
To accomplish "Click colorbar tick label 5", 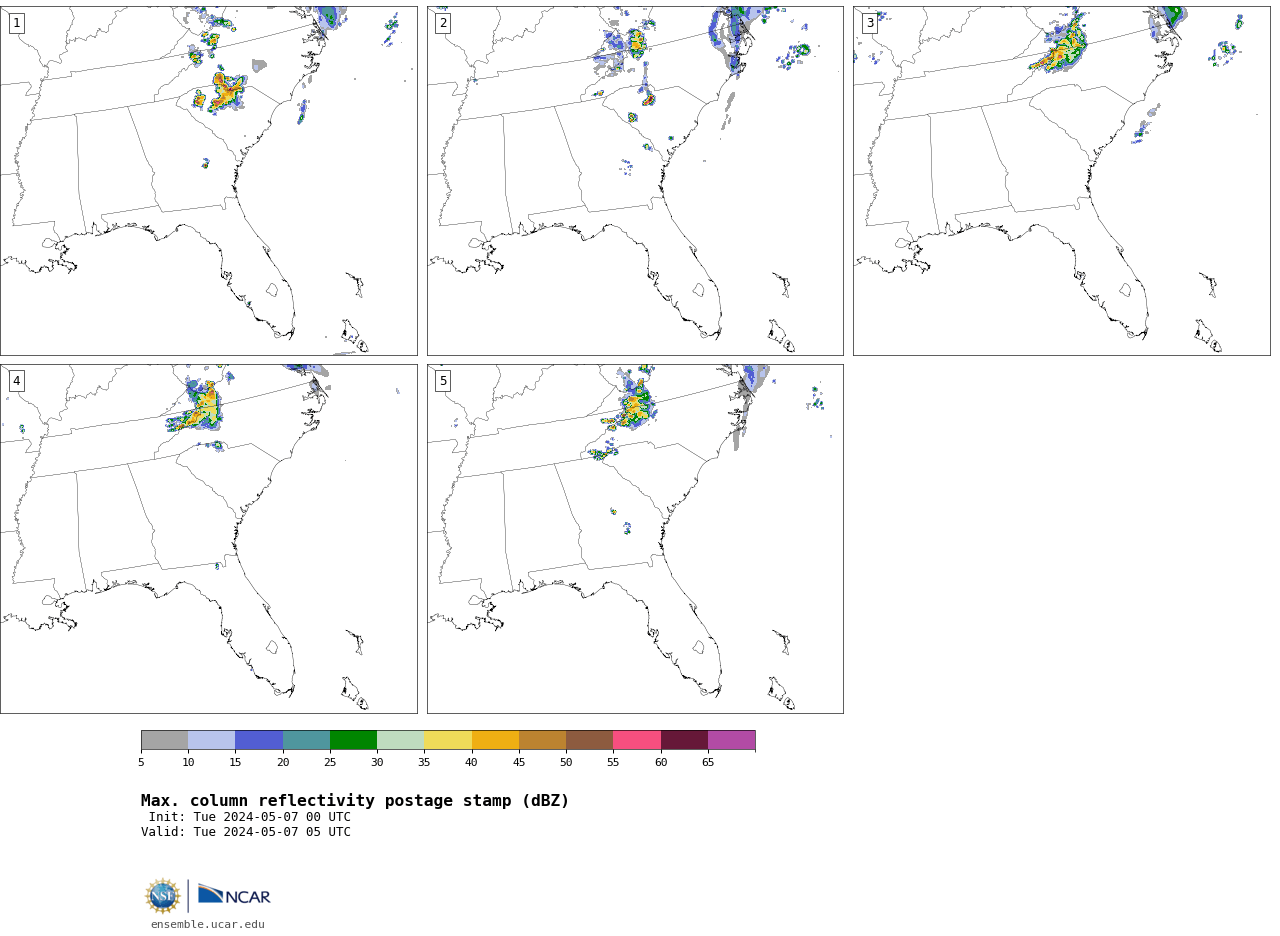I will click(x=141, y=763).
